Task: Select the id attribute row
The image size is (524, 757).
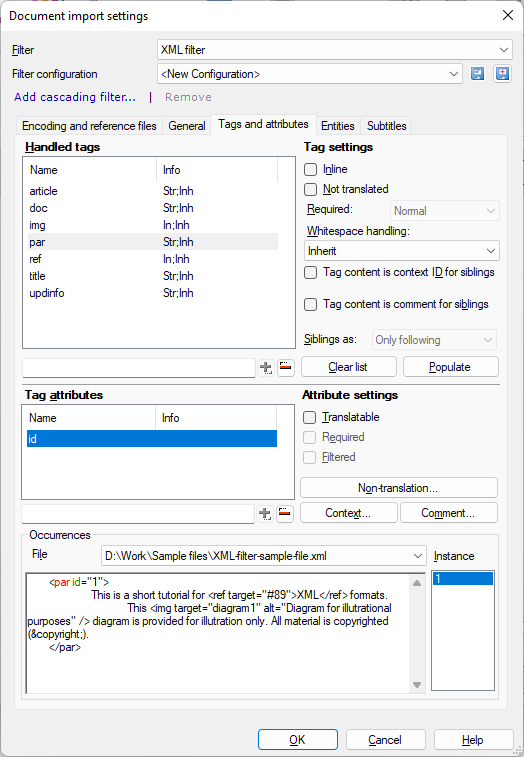Action: (x=152, y=439)
